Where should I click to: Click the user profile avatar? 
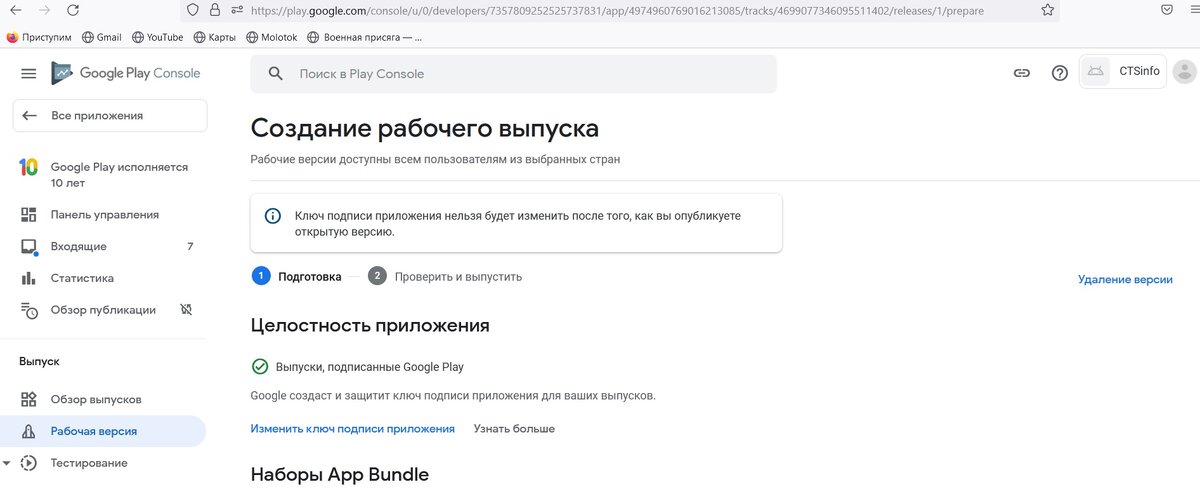point(1185,71)
